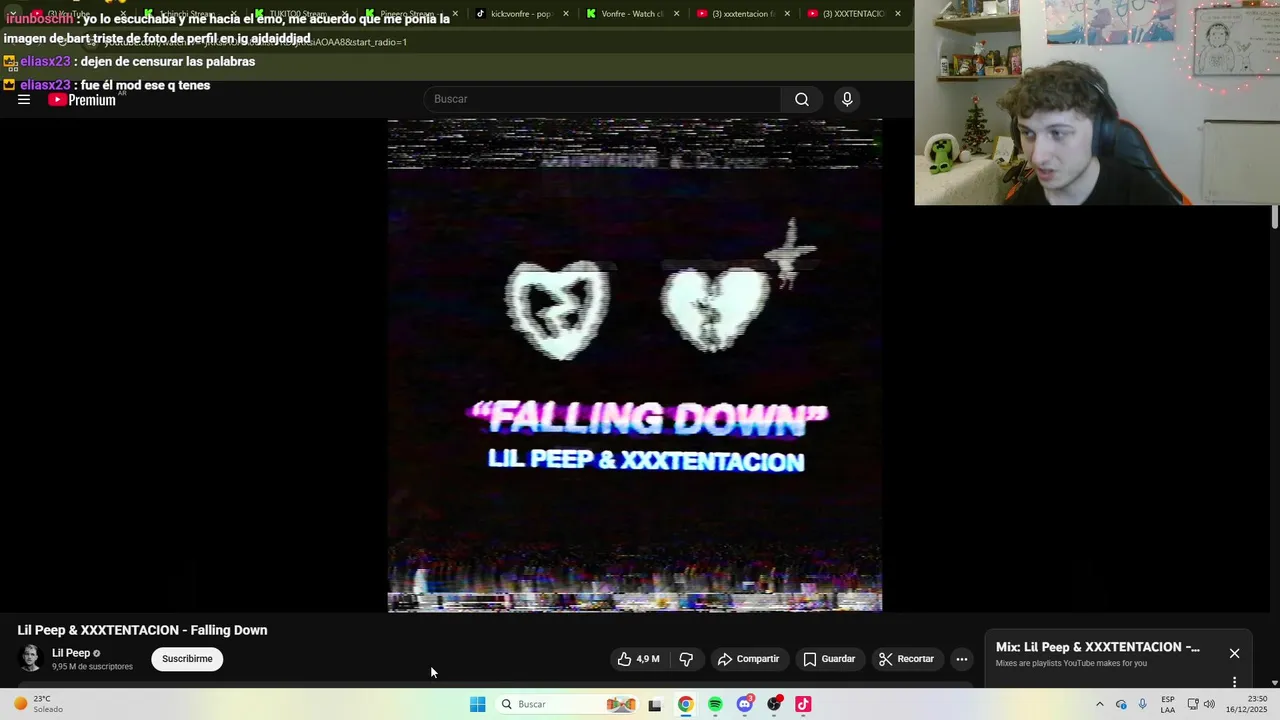Screen dimensions: 1280x720
Task: Open the network icon in system tray
Action: click(x=1193, y=704)
